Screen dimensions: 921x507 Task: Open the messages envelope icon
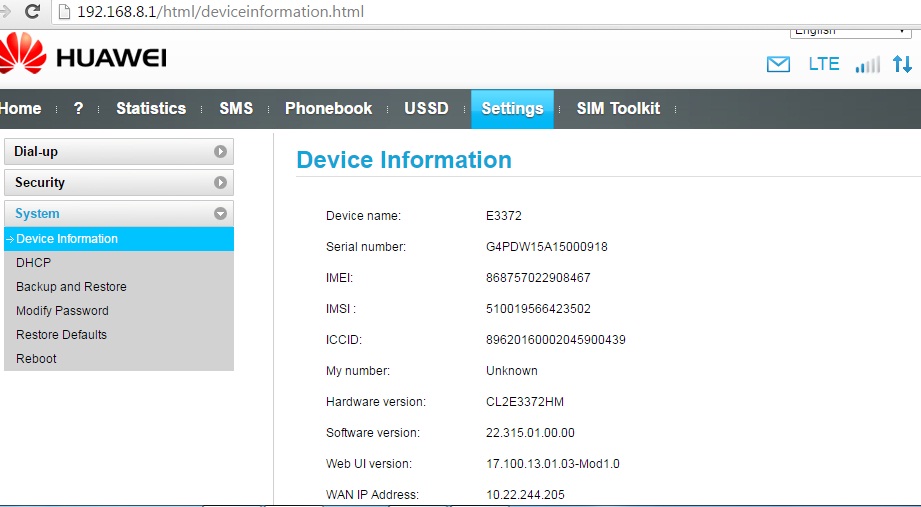(x=778, y=64)
